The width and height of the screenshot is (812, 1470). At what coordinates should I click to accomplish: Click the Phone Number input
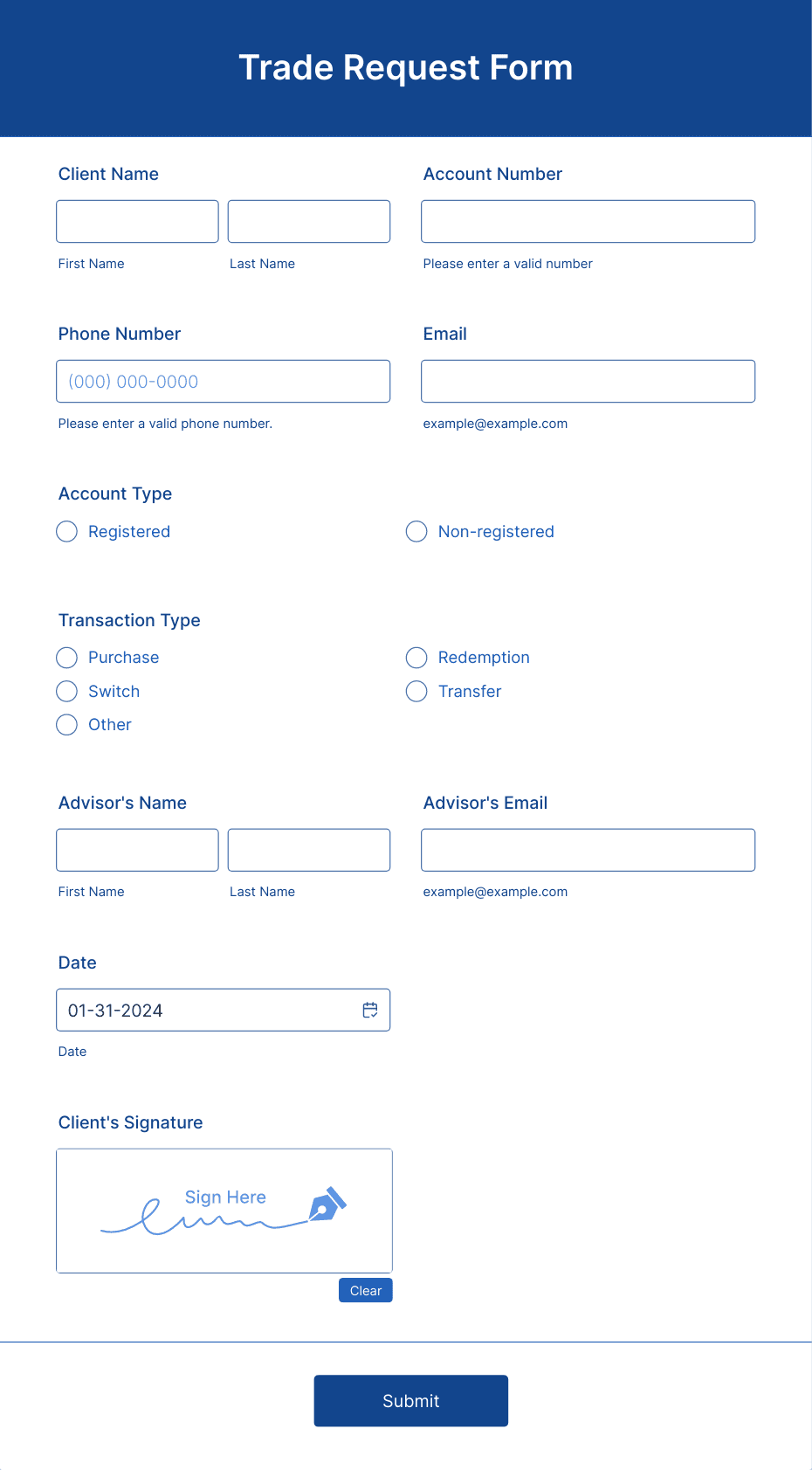click(223, 381)
